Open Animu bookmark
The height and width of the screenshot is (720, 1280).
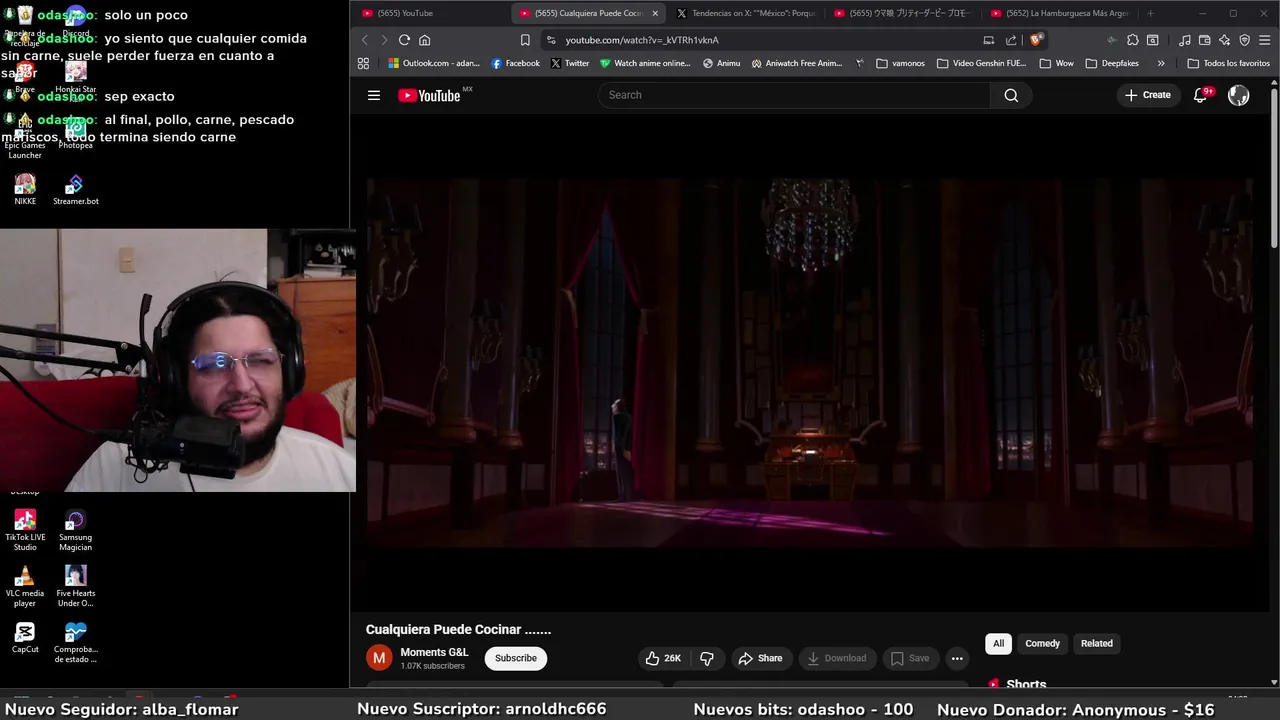pos(721,63)
